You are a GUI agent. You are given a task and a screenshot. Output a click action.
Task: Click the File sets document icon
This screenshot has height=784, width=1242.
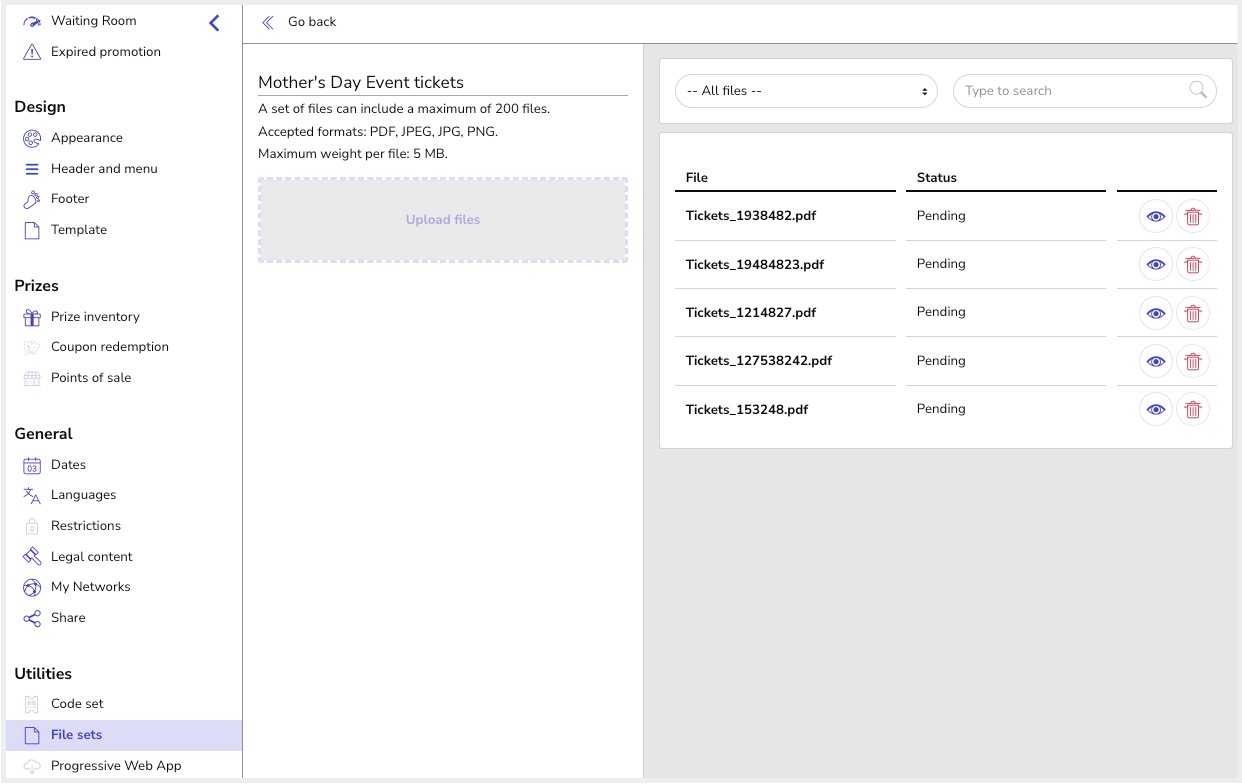pyautogui.click(x=32, y=735)
